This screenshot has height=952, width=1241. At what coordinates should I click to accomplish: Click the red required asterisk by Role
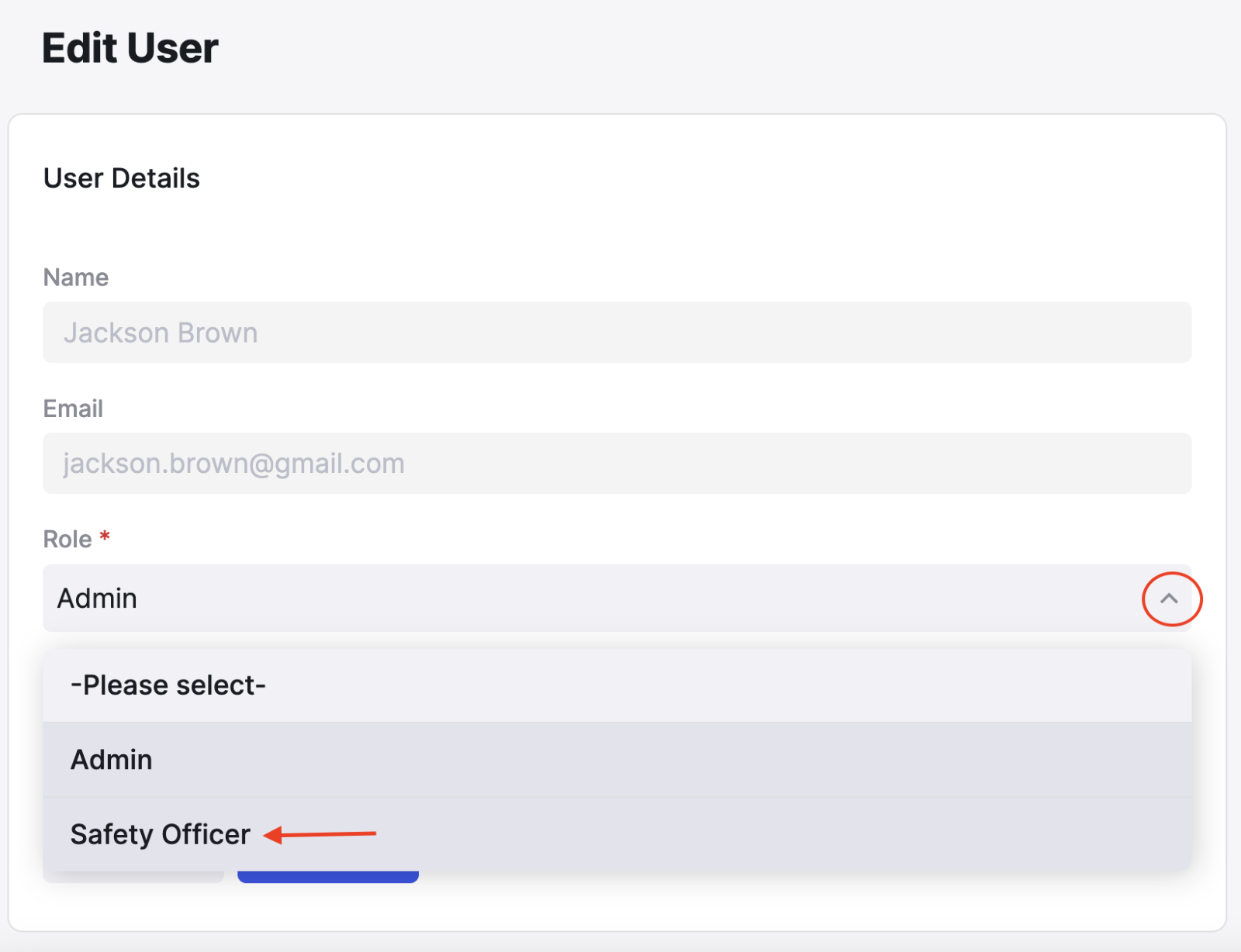coord(105,536)
